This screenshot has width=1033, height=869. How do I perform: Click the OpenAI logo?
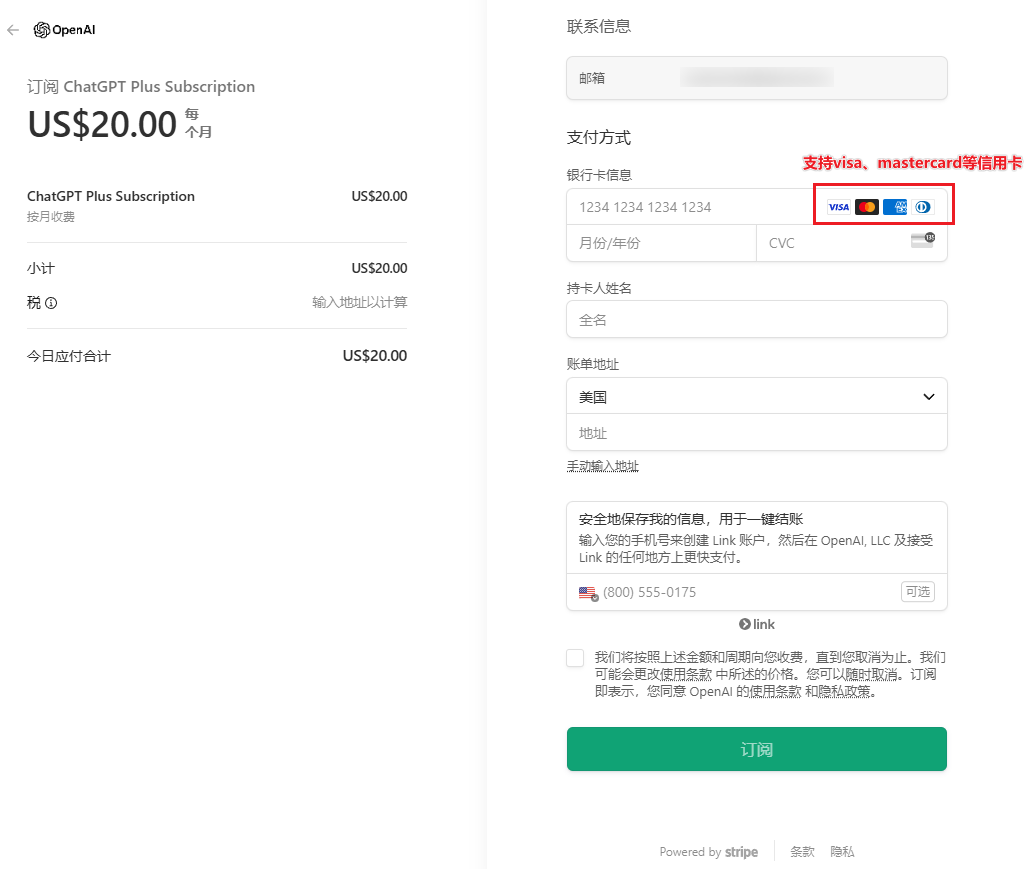(65, 30)
